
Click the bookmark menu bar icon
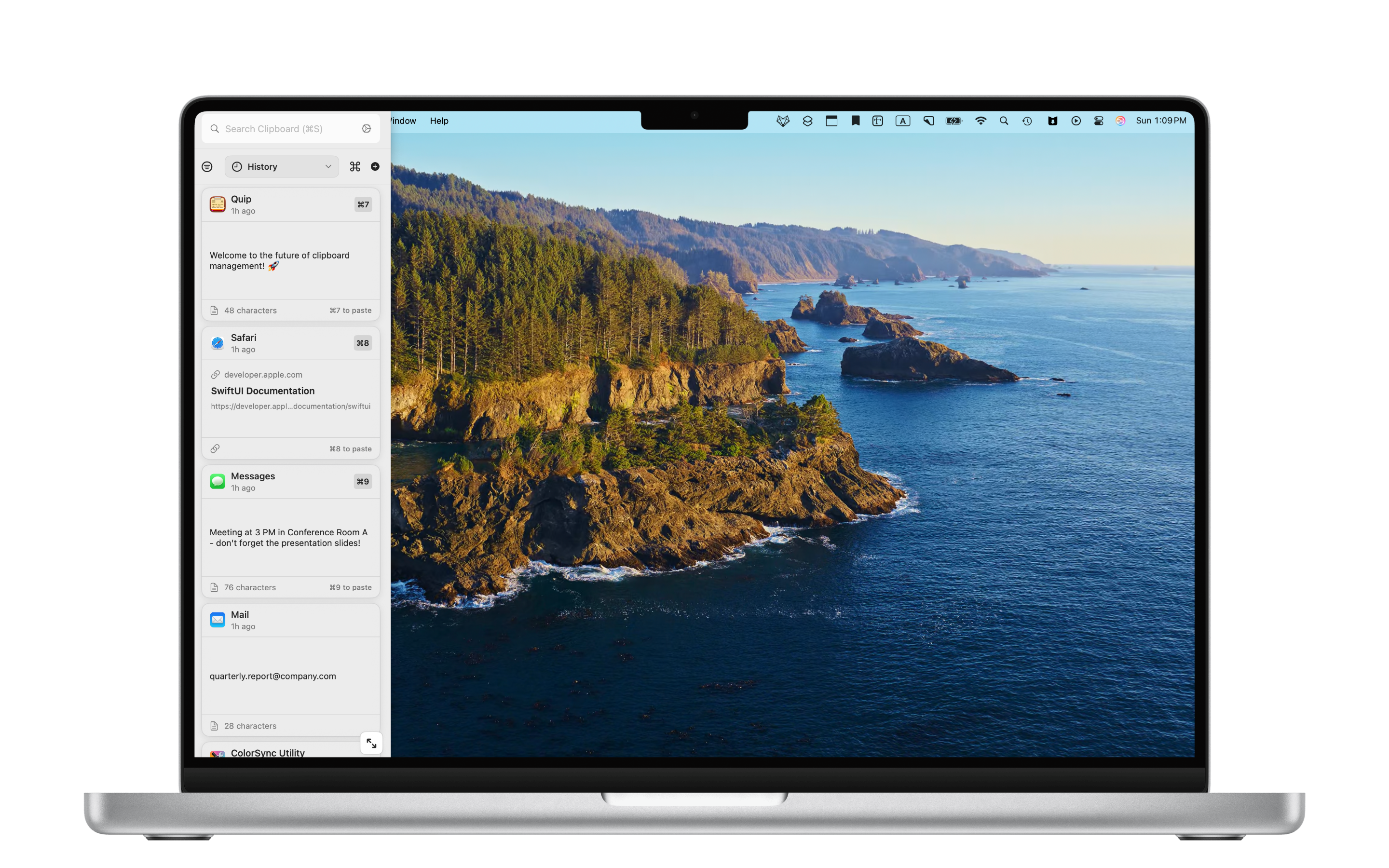point(855,121)
